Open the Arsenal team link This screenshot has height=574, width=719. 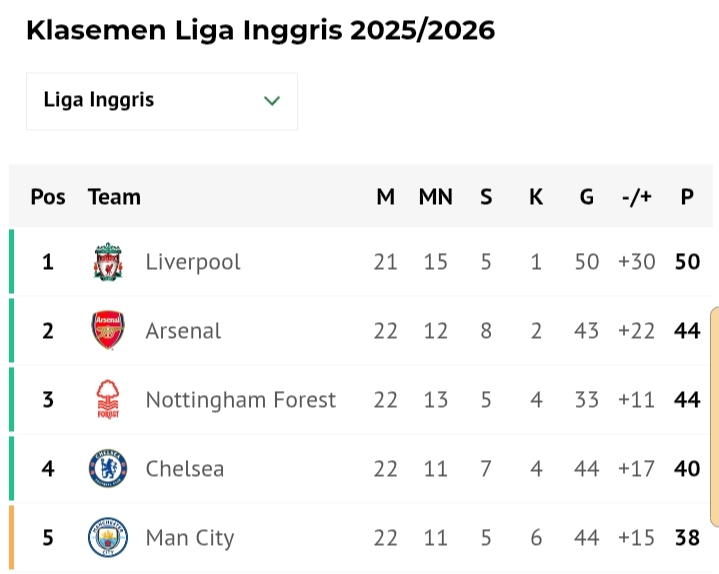click(183, 331)
